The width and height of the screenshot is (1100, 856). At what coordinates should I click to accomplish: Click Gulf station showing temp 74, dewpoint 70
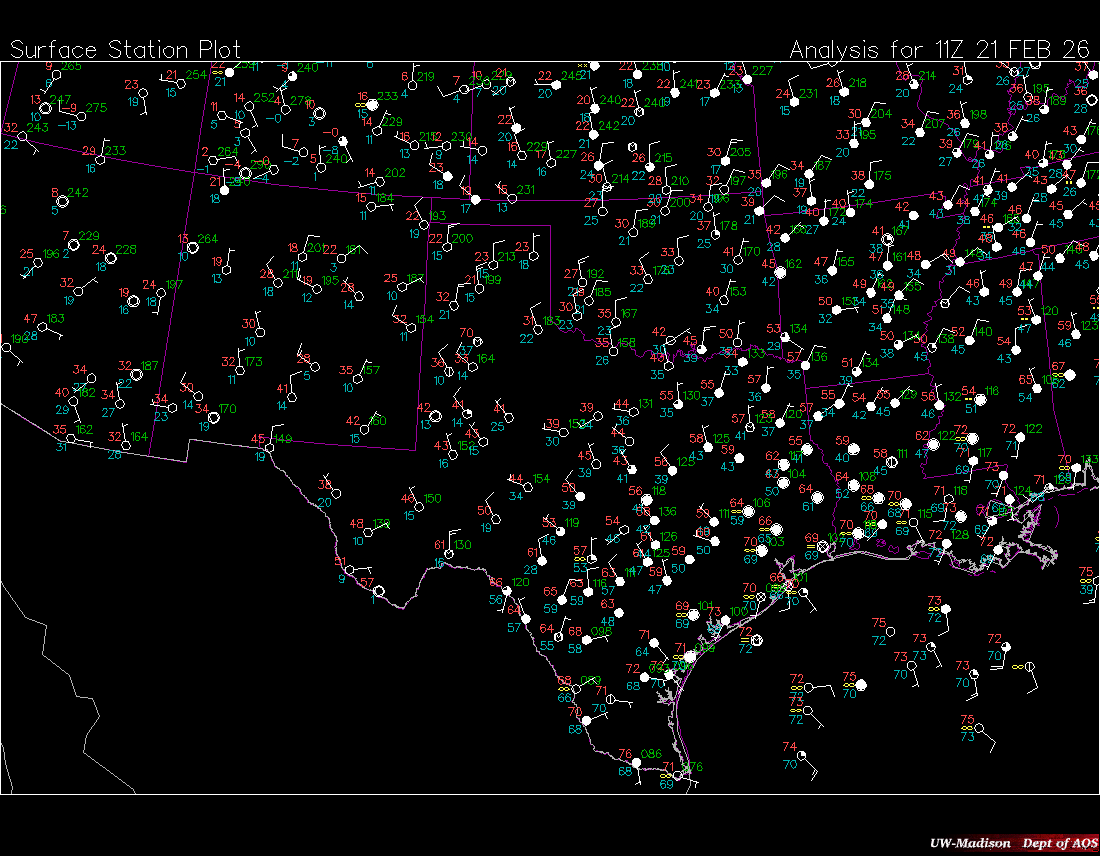(804, 755)
